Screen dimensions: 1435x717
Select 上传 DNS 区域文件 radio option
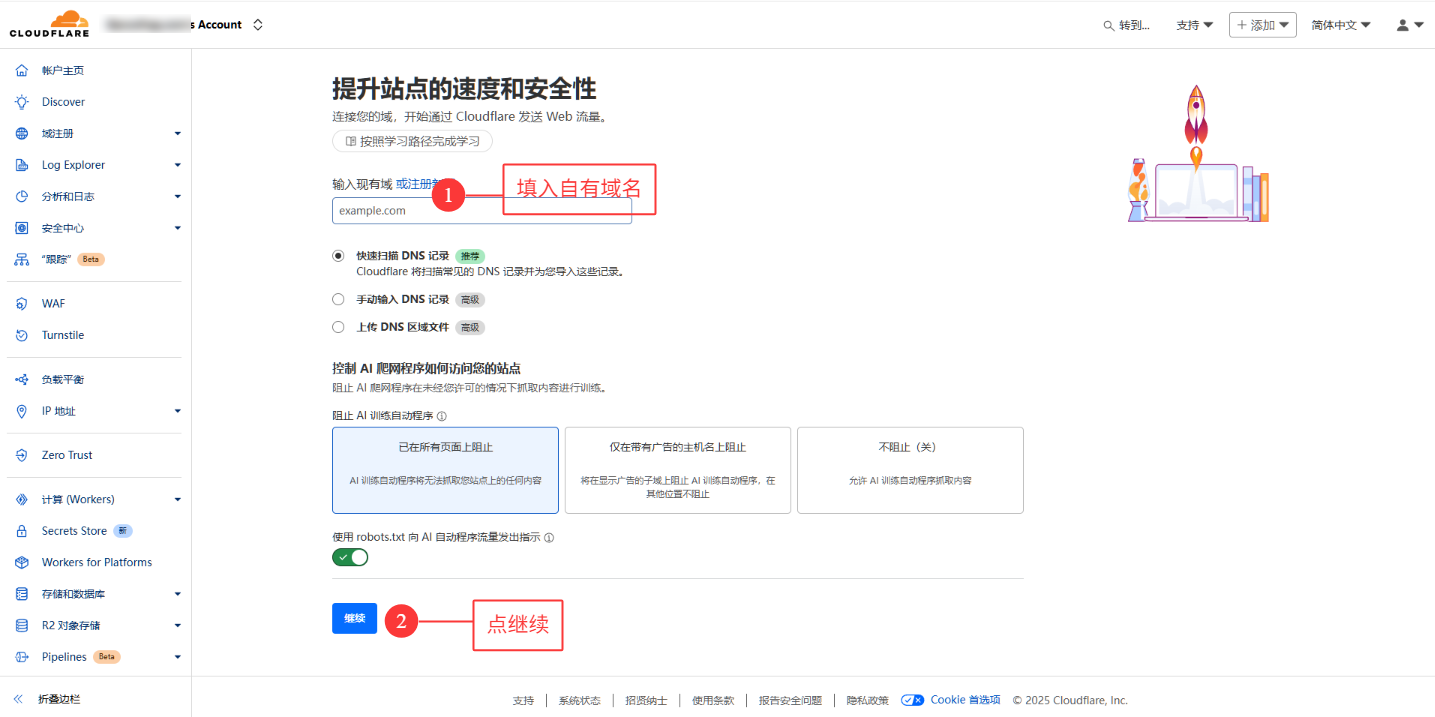338,327
